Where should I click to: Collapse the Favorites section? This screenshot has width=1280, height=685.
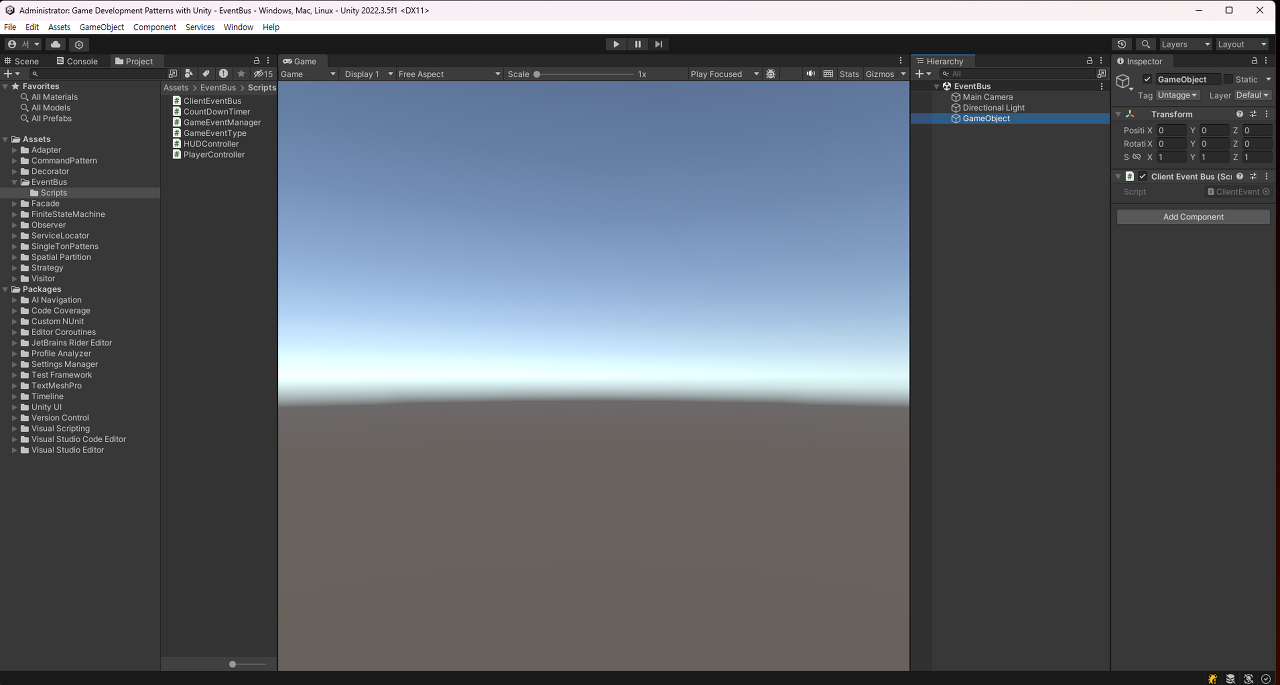tap(6, 86)
